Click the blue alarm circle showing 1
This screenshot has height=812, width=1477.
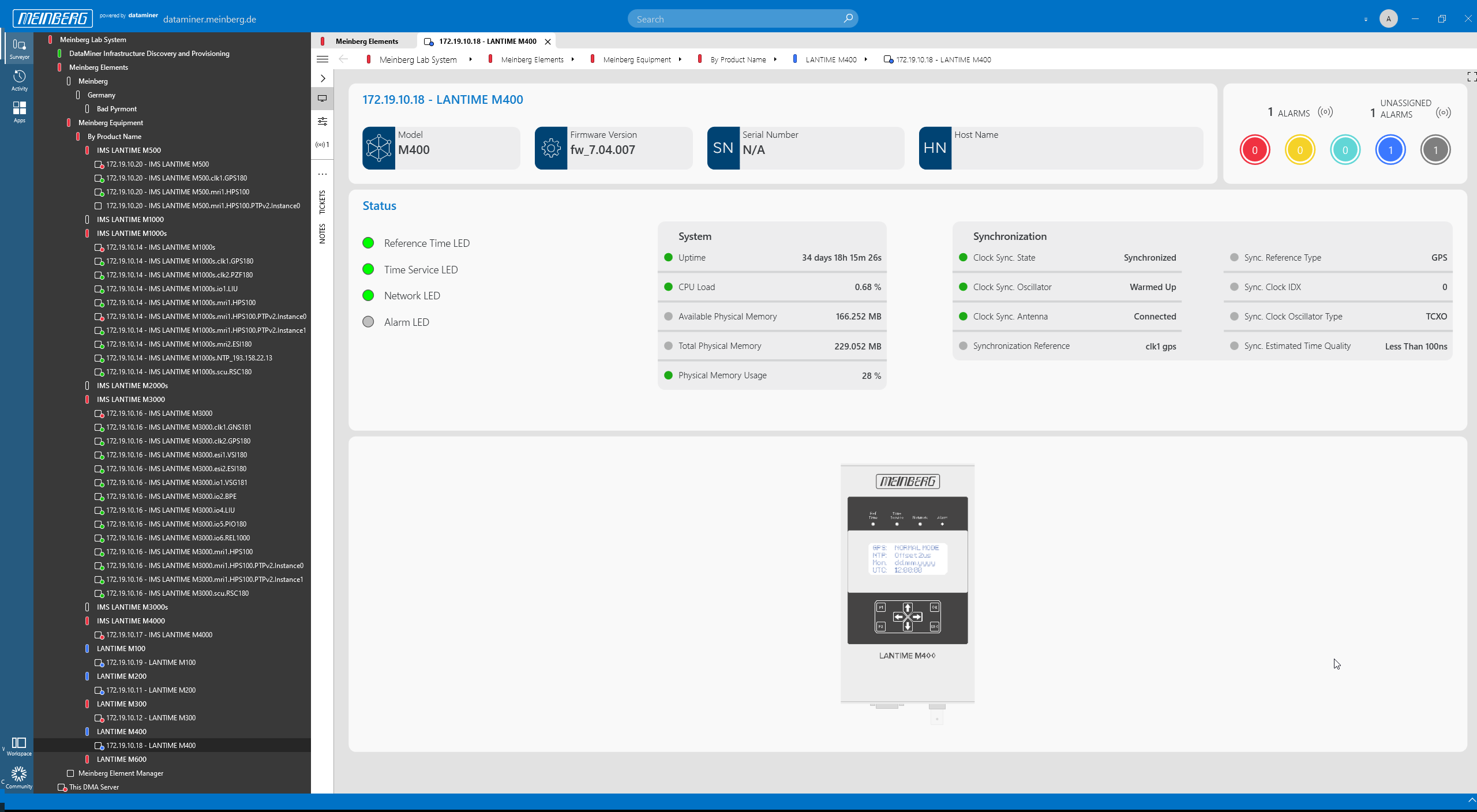[1390, 150]
